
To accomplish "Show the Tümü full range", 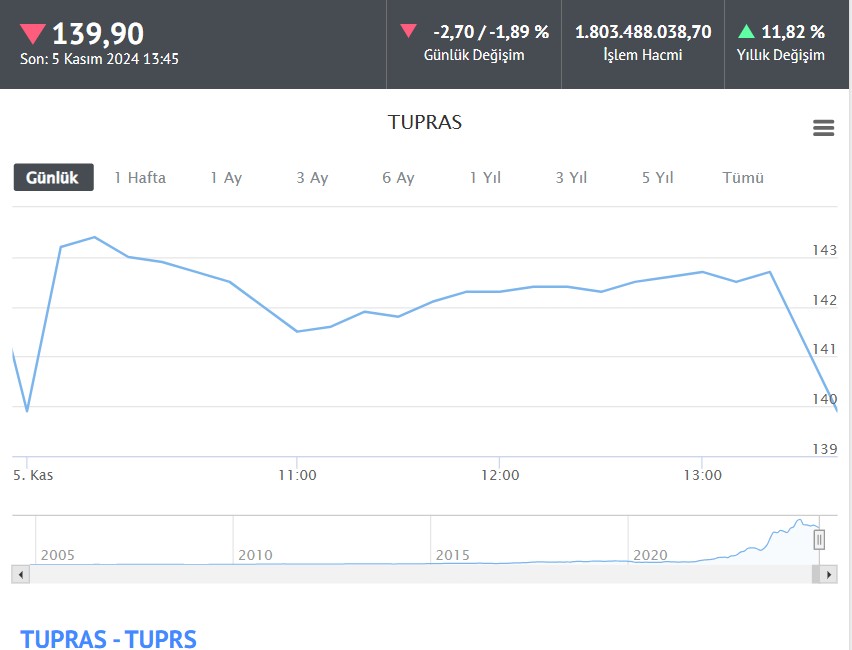I will point(743,178).
